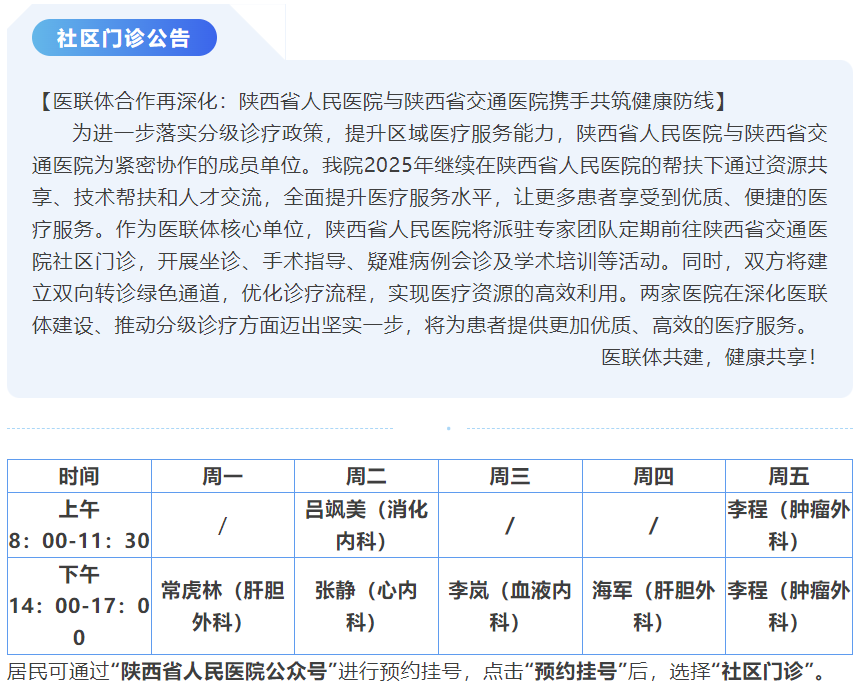
Task: Click the small dot in the dashed divider
Action: pos(448,428)
